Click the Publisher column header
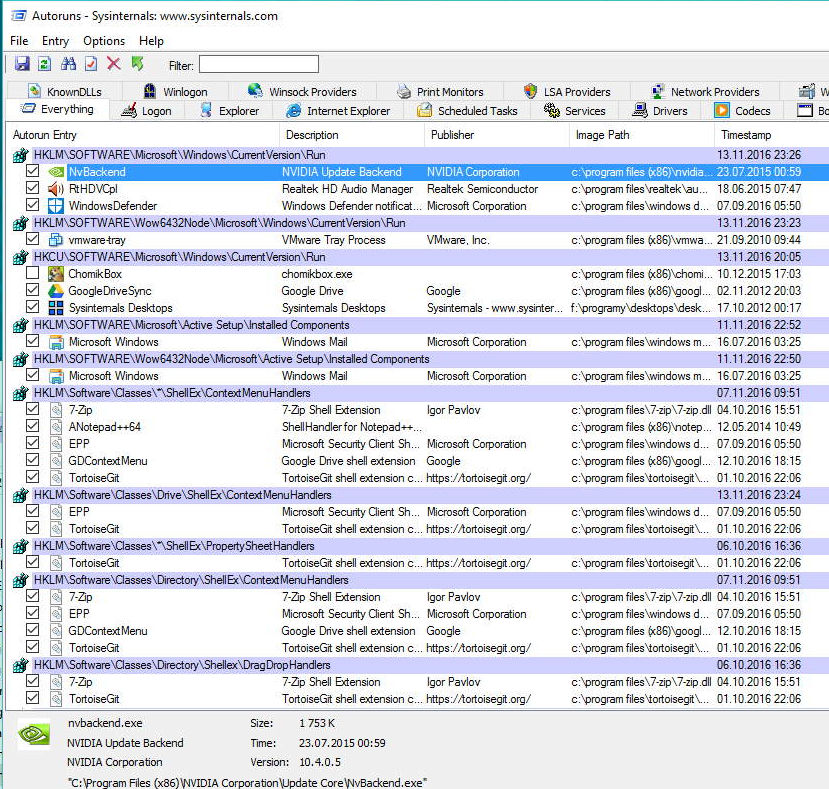829x789 pixels. point(452,135)
